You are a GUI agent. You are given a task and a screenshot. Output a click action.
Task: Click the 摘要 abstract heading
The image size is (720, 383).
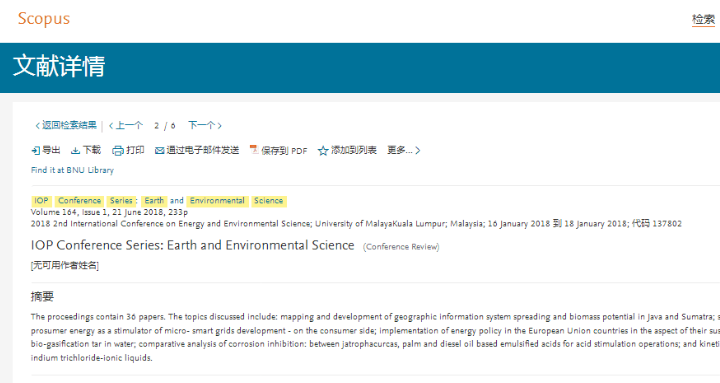(x=42, y=297)
